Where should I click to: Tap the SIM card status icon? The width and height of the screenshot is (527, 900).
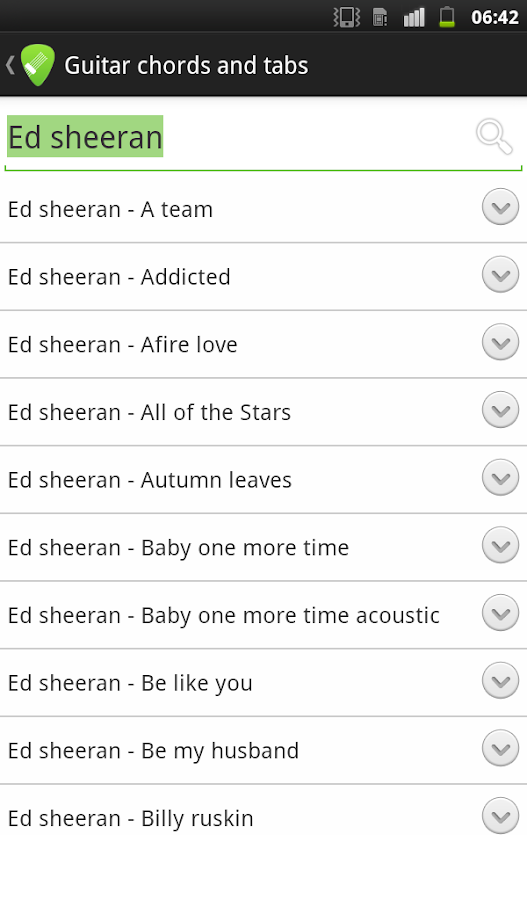click(x=380, y=17)
